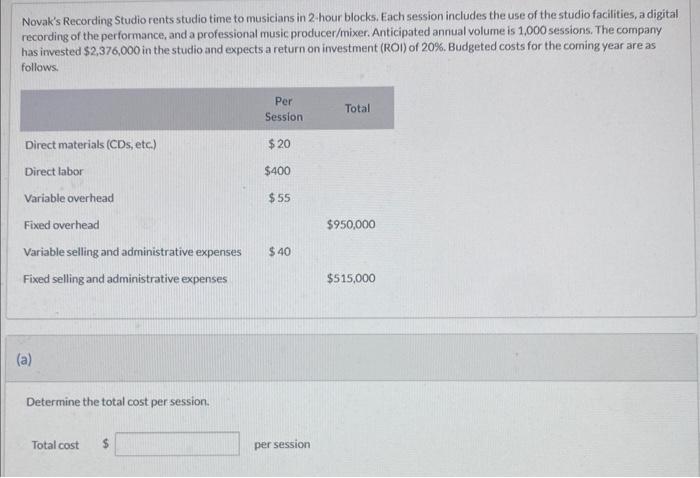Click the $40 variable selling value
700x478 pixels.
pyautogui.click(x=279, y=251)
